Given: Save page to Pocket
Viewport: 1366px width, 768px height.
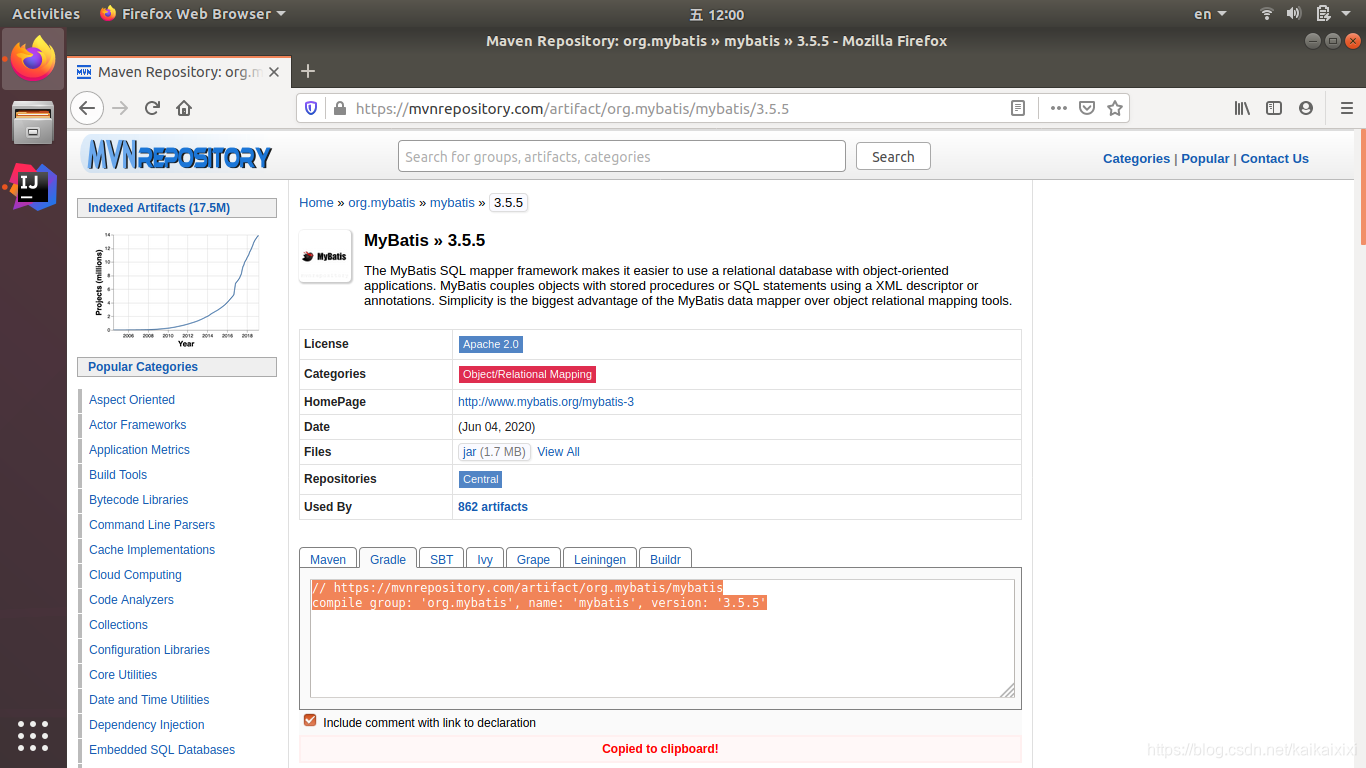Looking at the screenshot, I should coord(1087,108).
